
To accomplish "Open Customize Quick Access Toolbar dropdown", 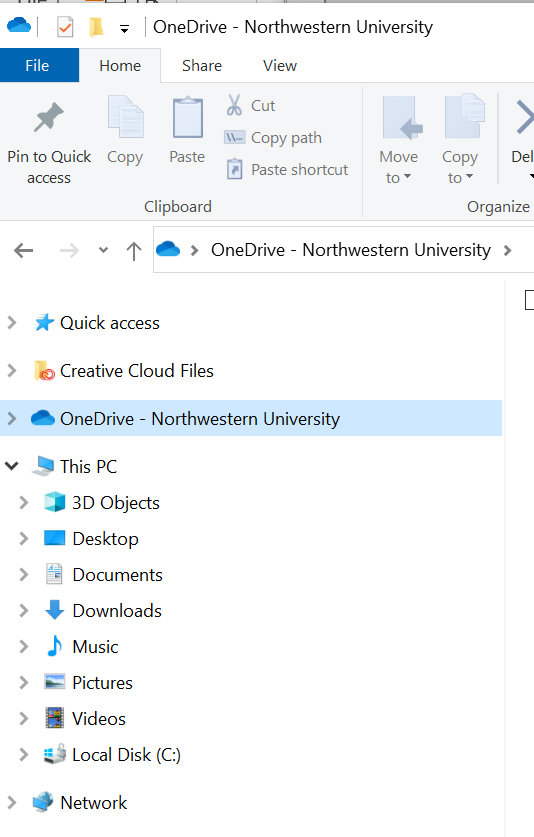I will [x=124, y=29].
